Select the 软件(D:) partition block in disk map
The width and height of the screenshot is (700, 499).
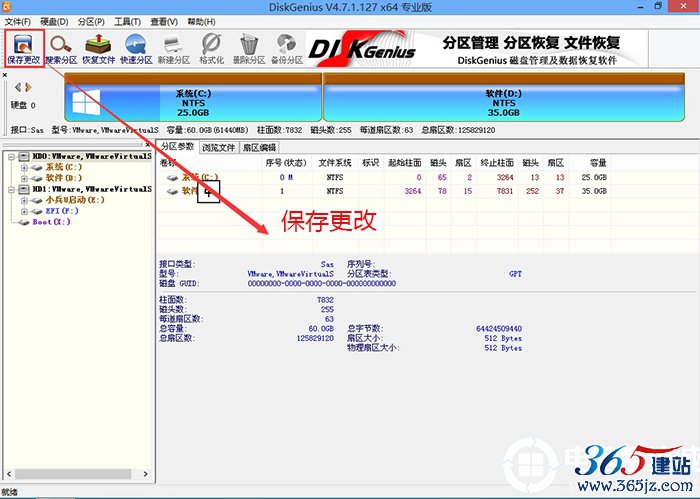[x=504, y=97]
